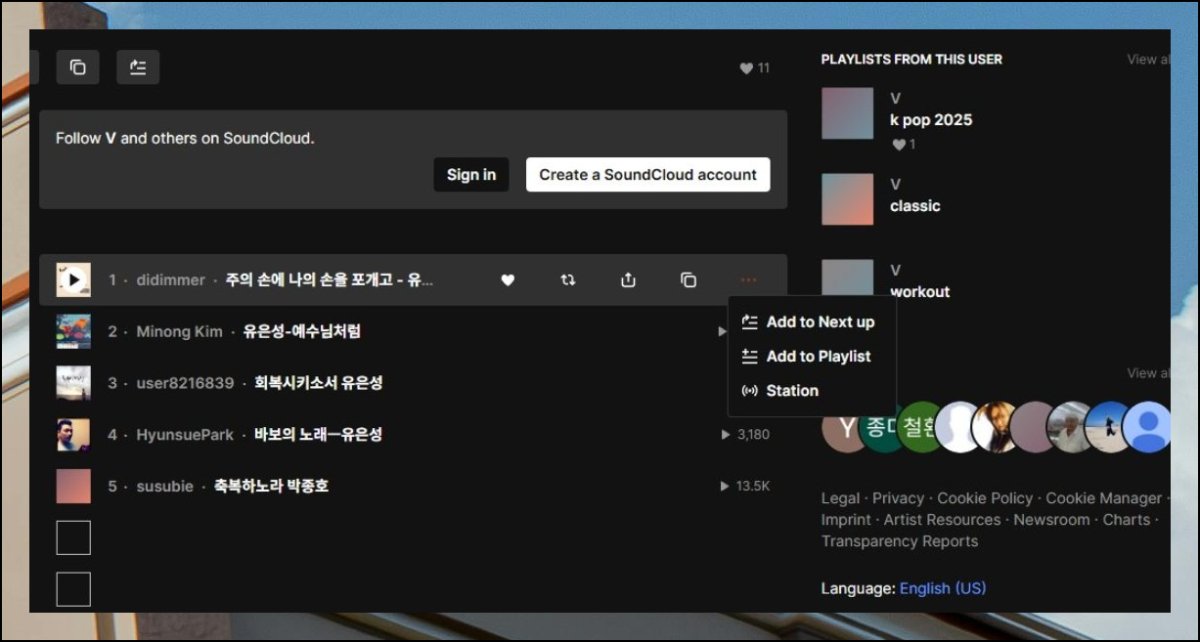Click the blue default user avatar
This screenshot has width=1200, height=642.
[1146, 427]
